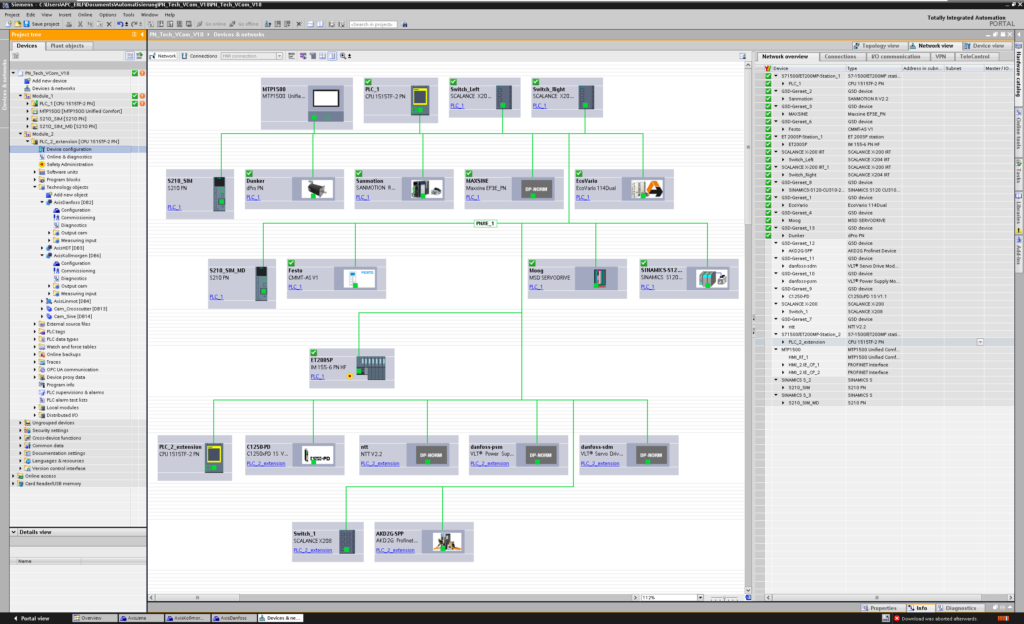The width and height of the screenshot is (1024, 624).
Task: Expand the Program blocks folder
Action: [x=34, y=179]
